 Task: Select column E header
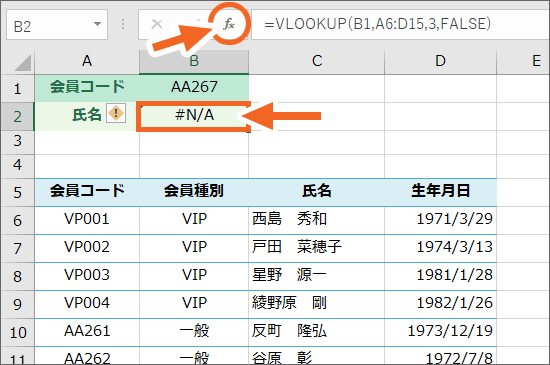523,61
